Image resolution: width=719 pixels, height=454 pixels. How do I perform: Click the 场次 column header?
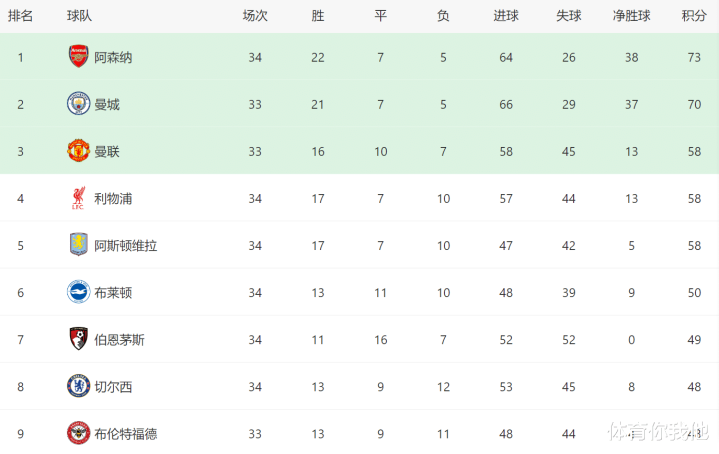click(255, 16)
